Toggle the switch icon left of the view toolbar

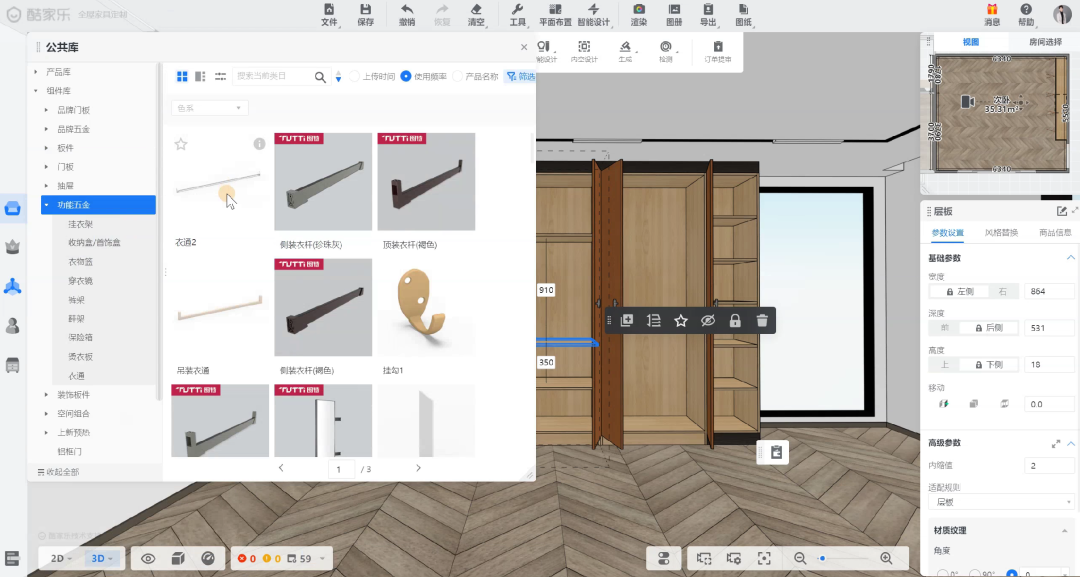click(663, 558)
